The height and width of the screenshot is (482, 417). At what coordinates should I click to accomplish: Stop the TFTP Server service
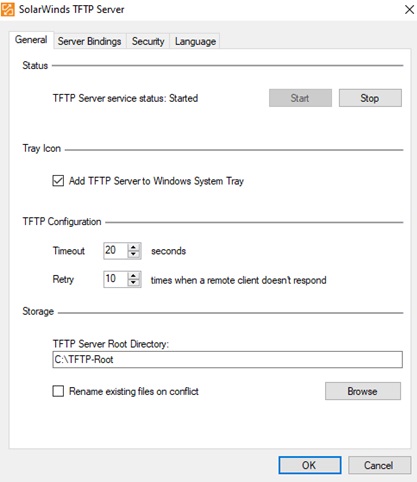[x=370, y=98]
